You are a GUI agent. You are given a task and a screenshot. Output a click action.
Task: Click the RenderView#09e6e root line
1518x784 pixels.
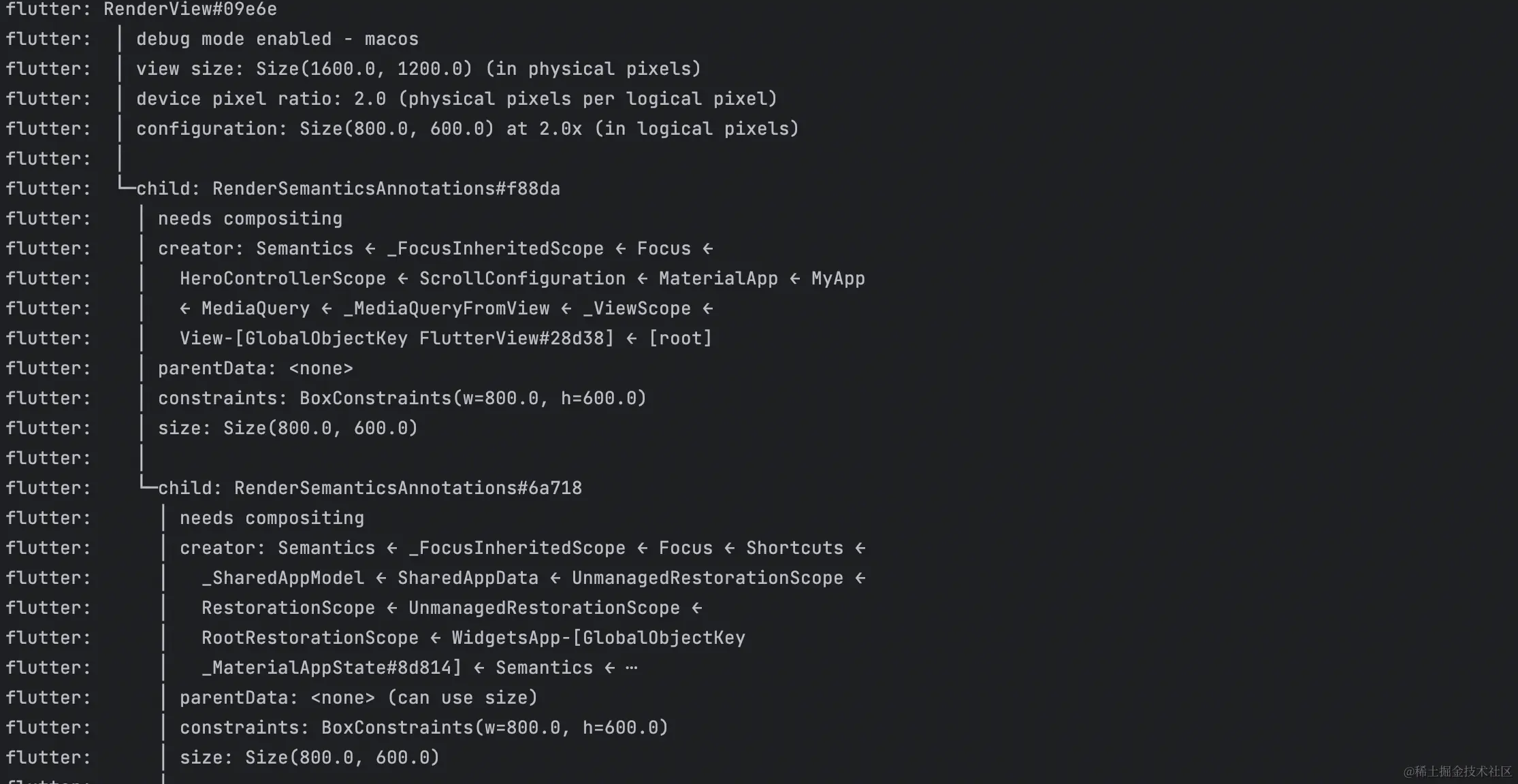190,10
